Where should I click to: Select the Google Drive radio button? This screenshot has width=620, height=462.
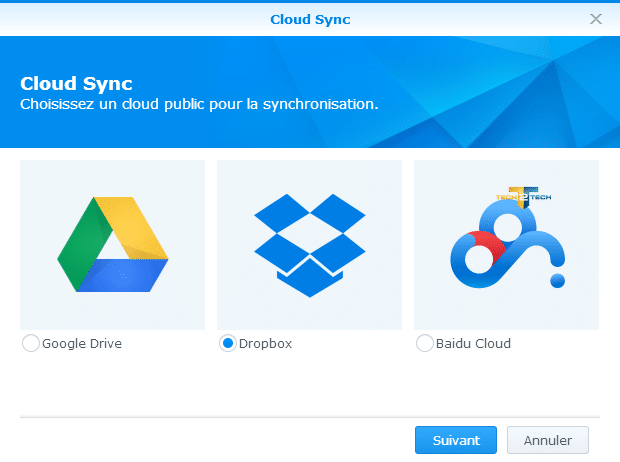pyautogui.click(x=31, y=344)
